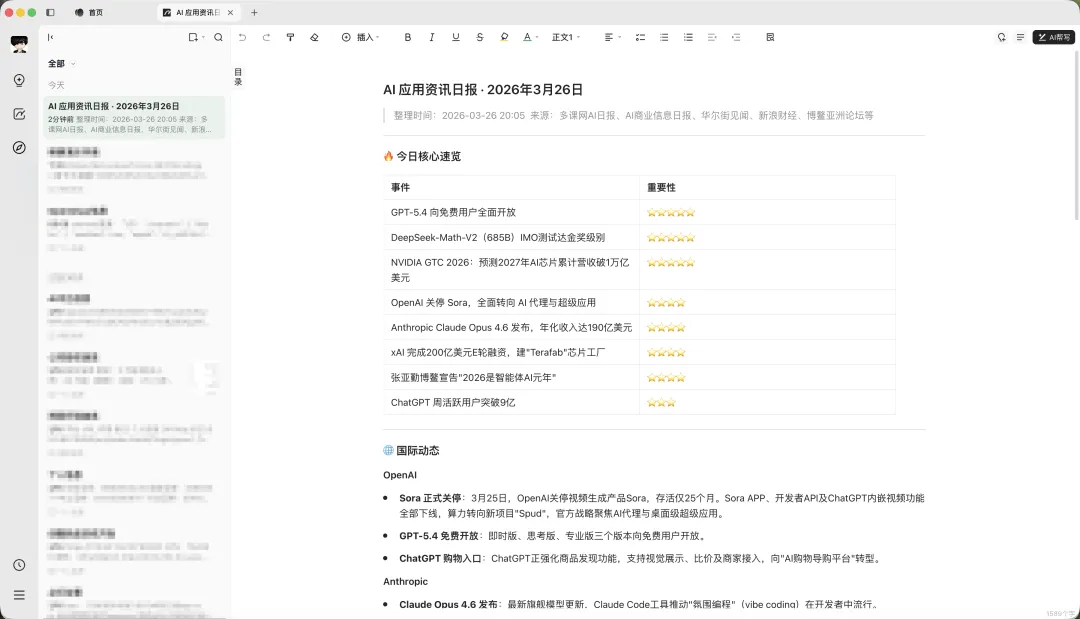Toggle italic formatting
1080x619 pixels.
pyautogui.click(x=432, y=37)
